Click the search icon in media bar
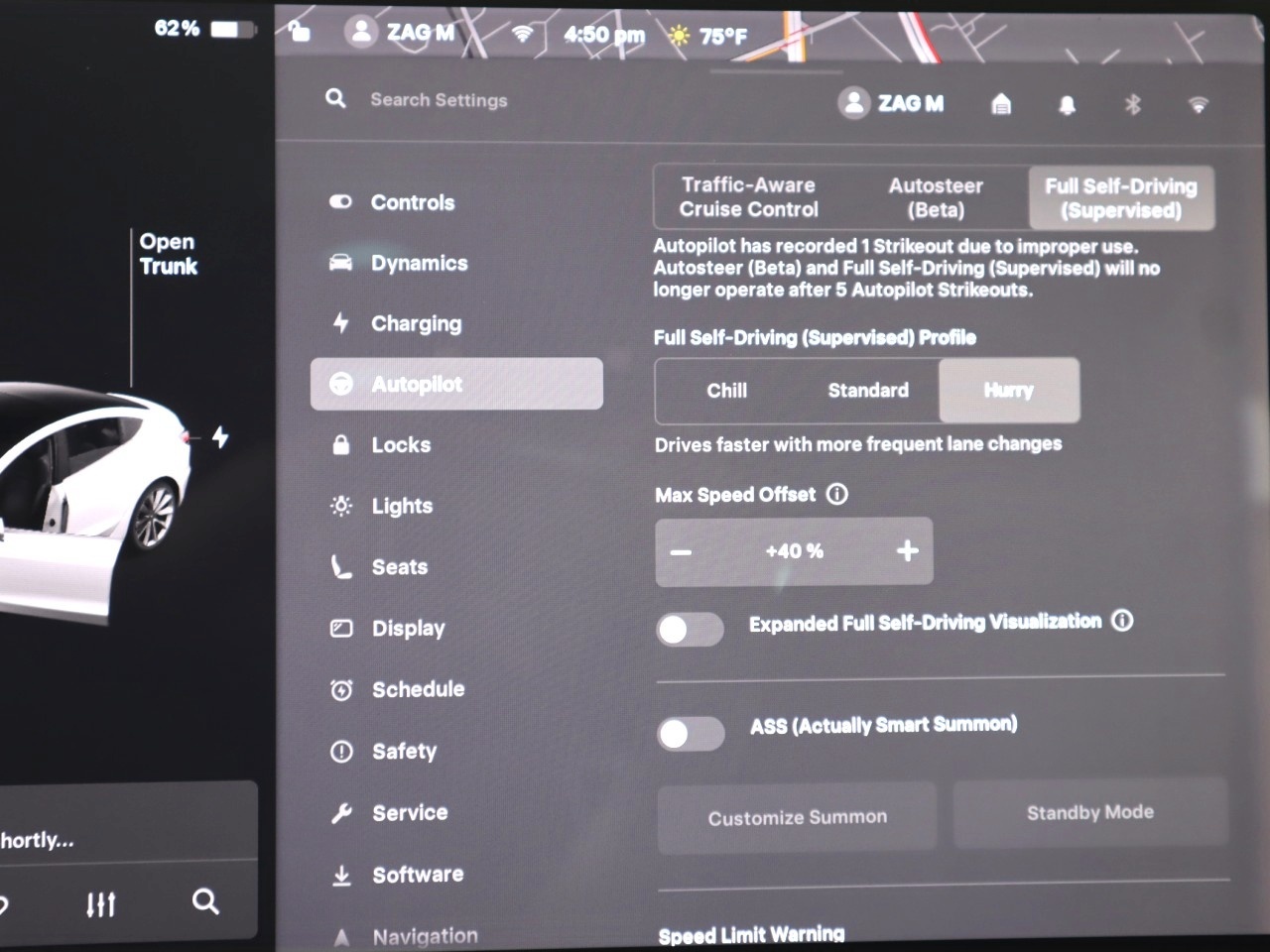The height and width of the screenshot is (952, 1270). click(205, 901)
